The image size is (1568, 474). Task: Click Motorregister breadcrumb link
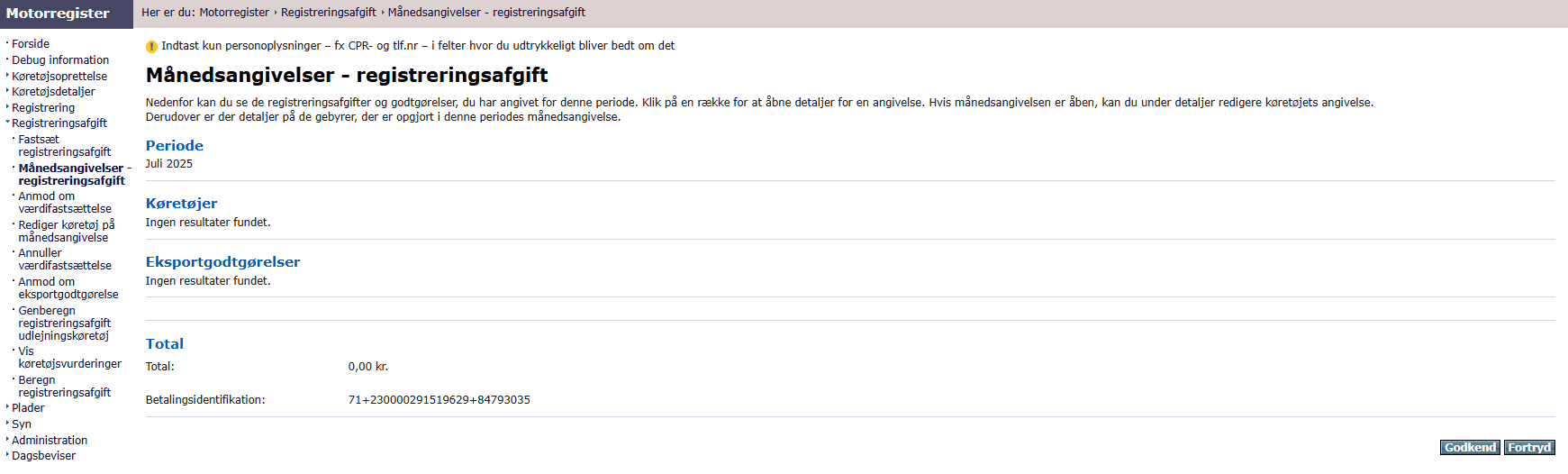coord(234,13)
